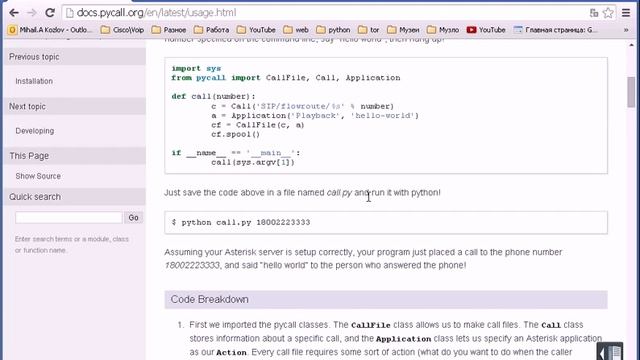Open the Главная страница bookmark
This screenshot has height=360, width=640.
pos(556,30)
